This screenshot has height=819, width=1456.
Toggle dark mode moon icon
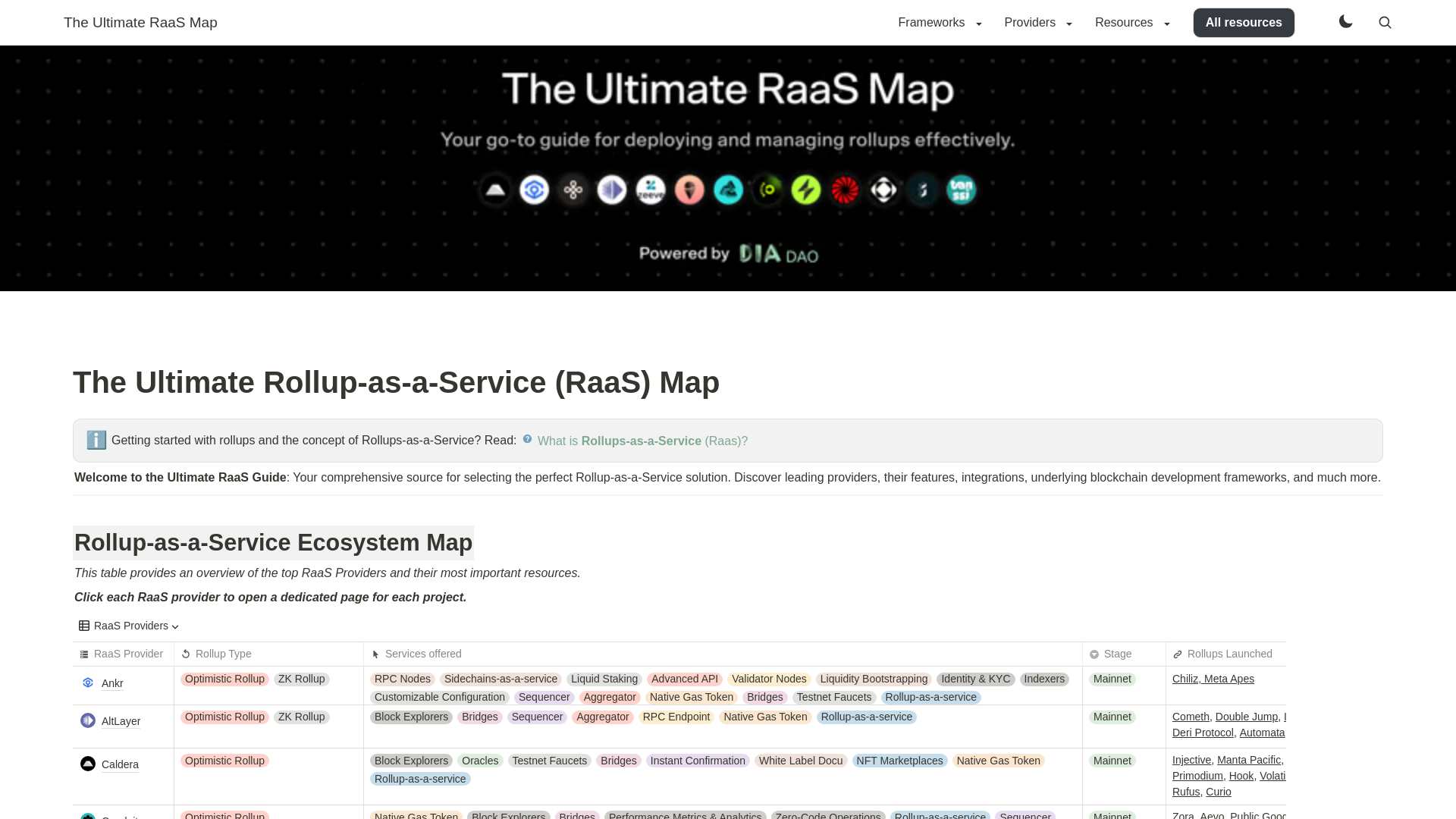pos(1345,22)
